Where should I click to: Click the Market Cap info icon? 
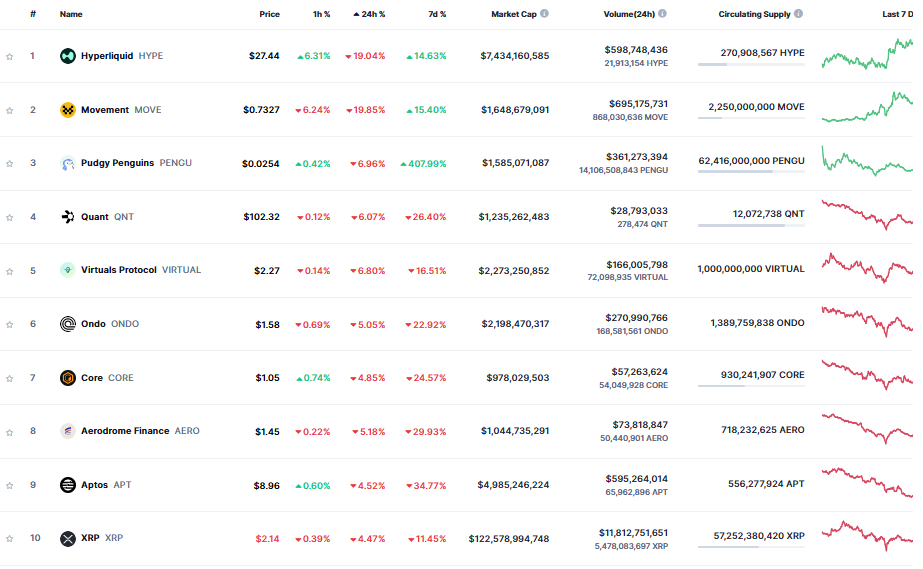(544, 14)
